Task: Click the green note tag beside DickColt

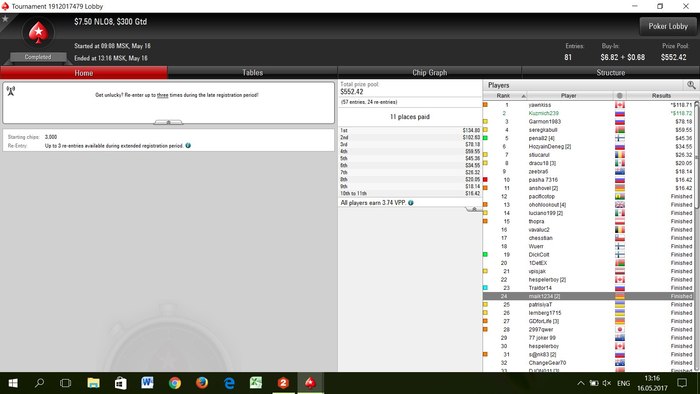Action: [485, 255]
